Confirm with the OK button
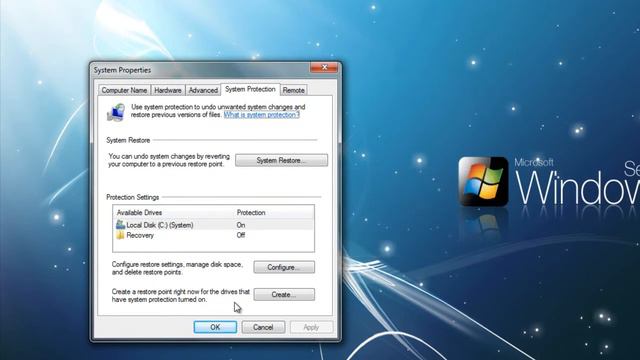640x360 pixels. 215,327
